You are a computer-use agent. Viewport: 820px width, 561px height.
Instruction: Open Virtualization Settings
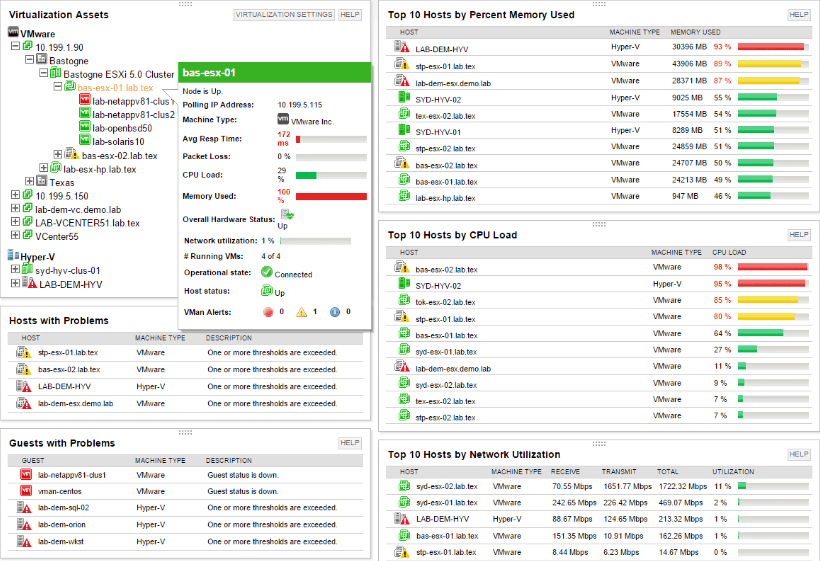click(283, 15)
